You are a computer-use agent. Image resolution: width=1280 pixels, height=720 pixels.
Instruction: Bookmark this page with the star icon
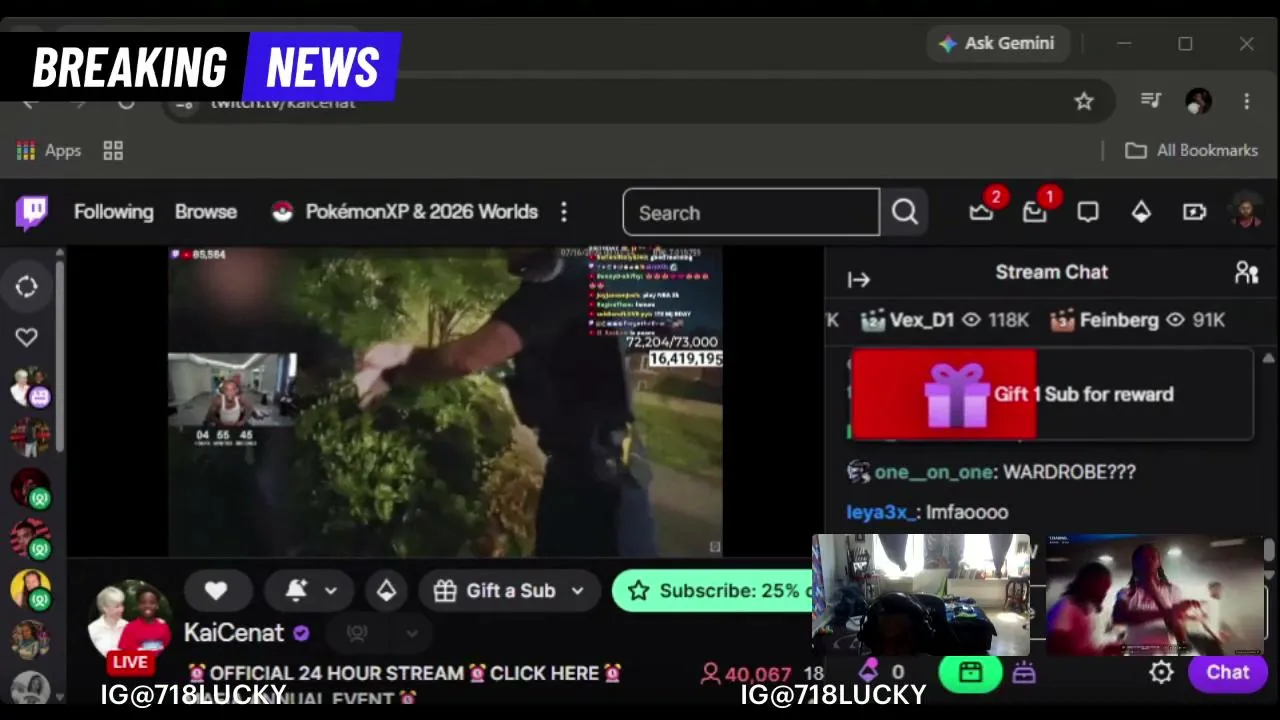click(1084, 101)
